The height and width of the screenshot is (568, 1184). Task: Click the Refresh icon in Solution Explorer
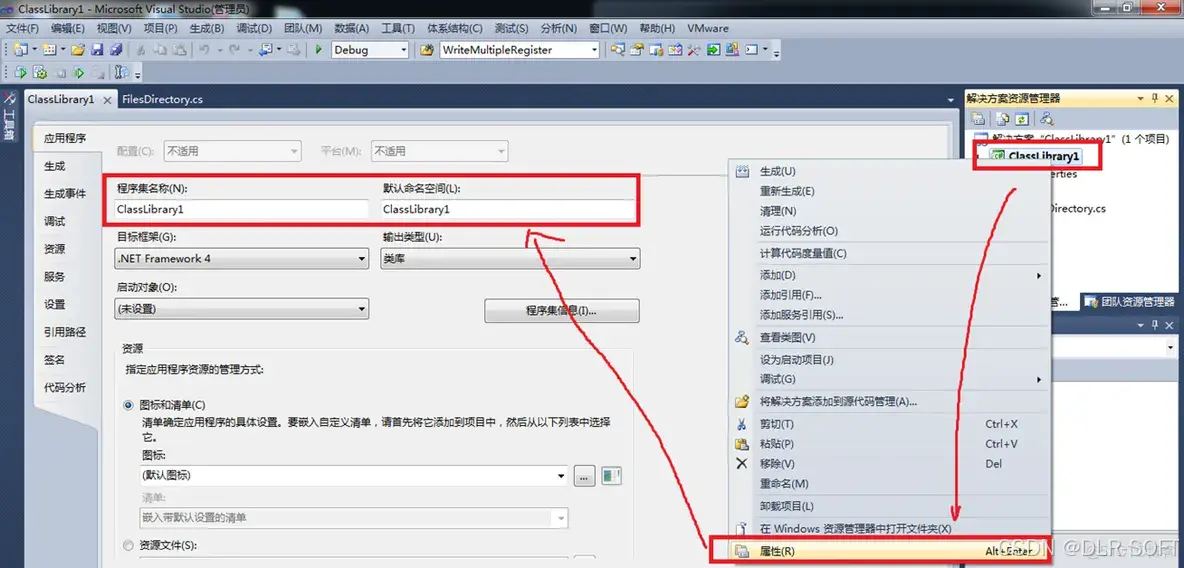pos(1022,119)
